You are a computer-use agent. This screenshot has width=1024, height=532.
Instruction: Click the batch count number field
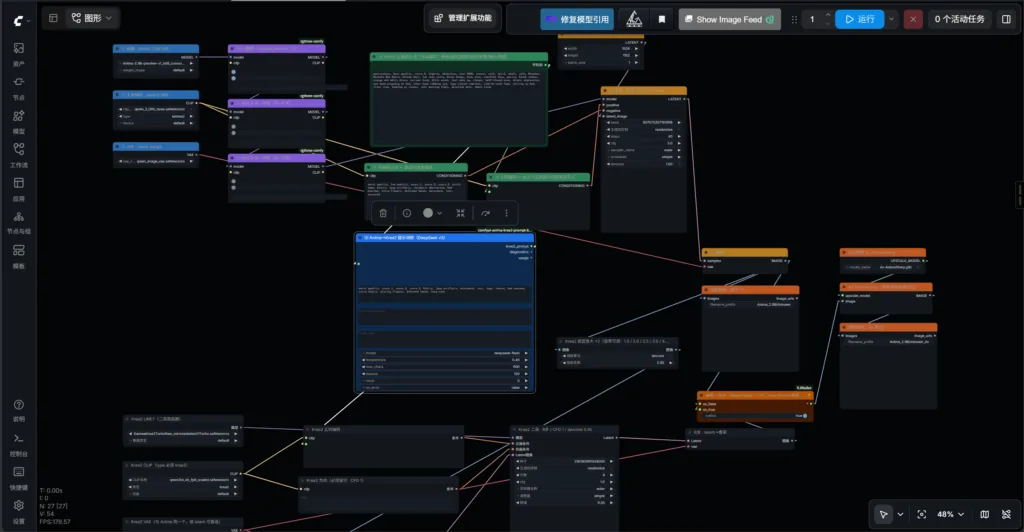coord(812,19)
